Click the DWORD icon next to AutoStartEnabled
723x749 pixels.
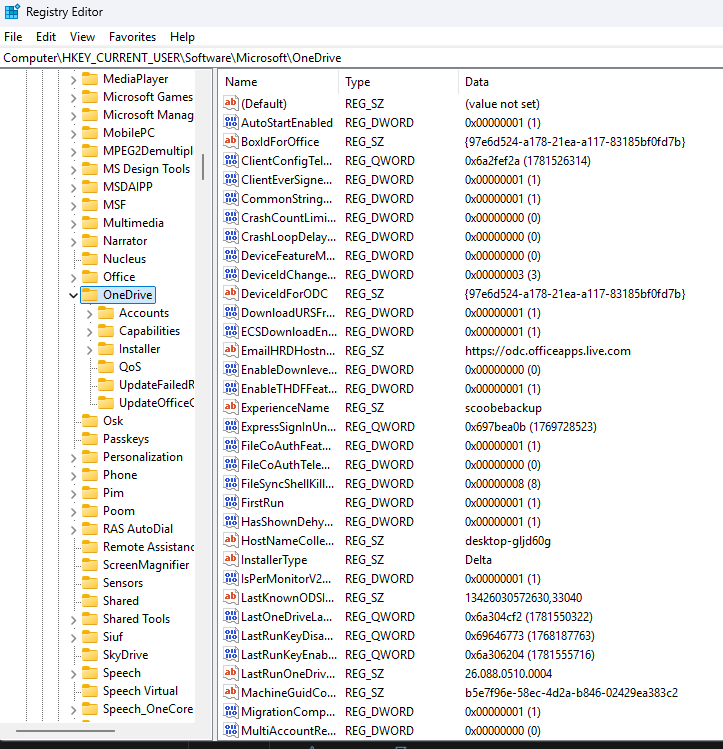(231, 122)
